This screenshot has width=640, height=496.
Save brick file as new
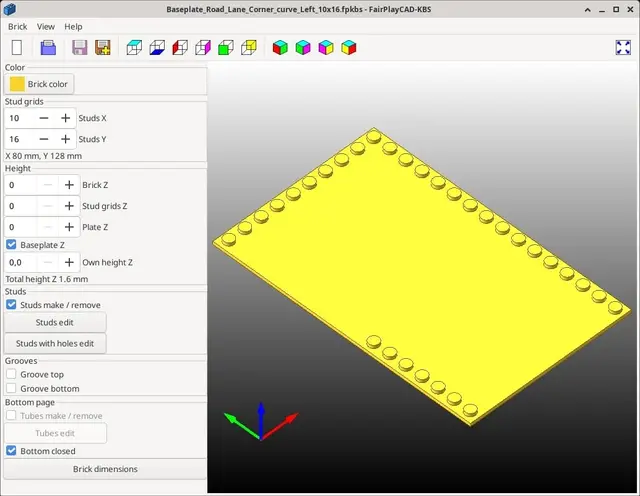pos(103,47)
